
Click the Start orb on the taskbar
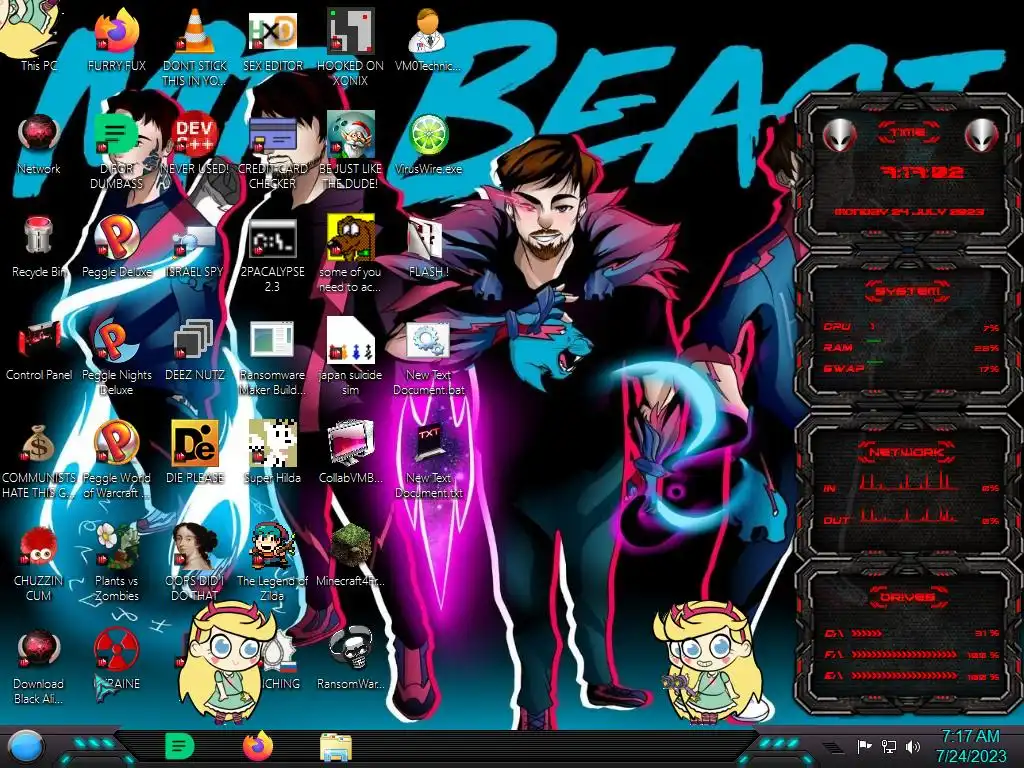coord(25,748)
